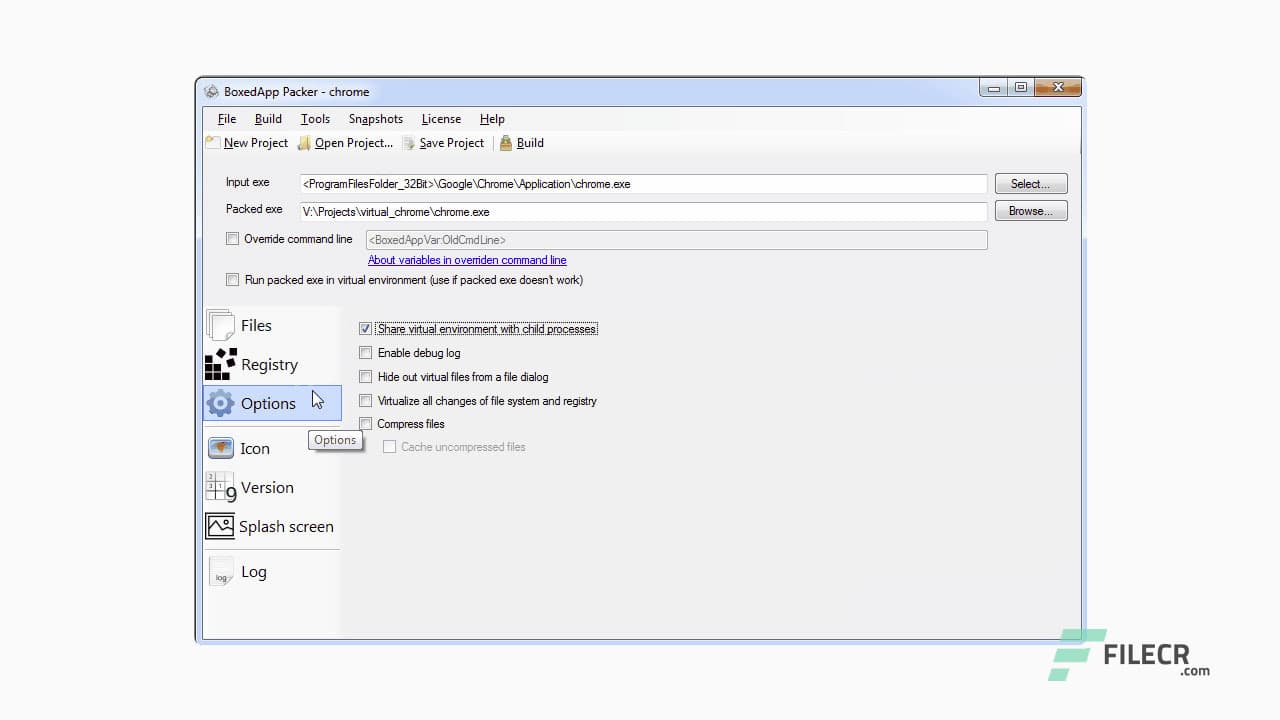Open the Build menu
The height and width of the screenshot is (720, 1280).
click(x=268, y=119)
